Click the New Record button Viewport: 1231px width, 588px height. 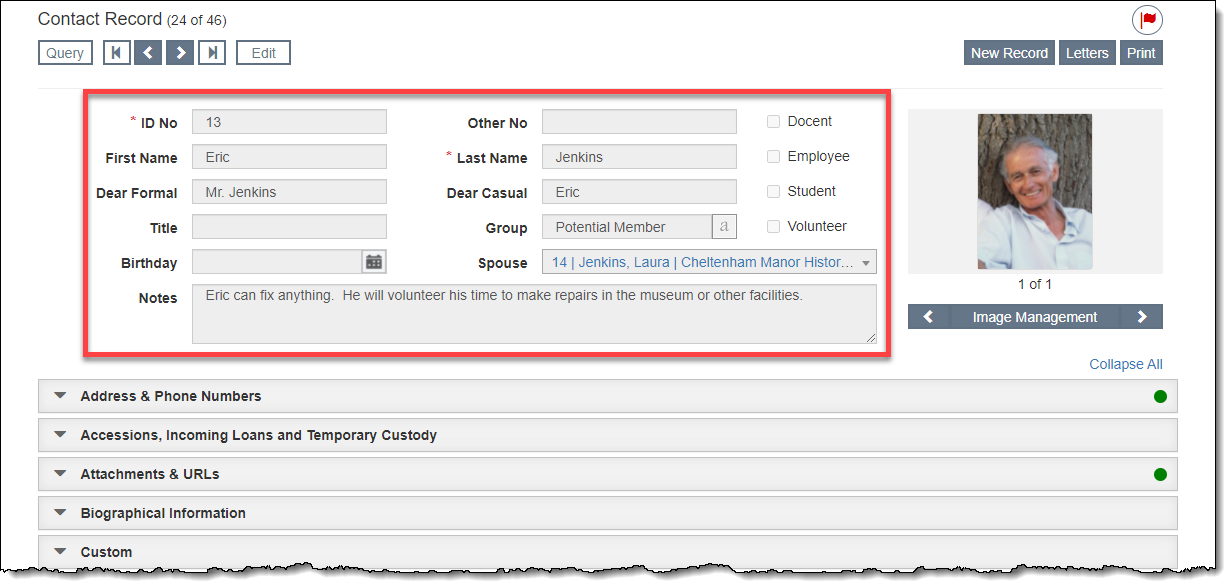pos(1009,53)
